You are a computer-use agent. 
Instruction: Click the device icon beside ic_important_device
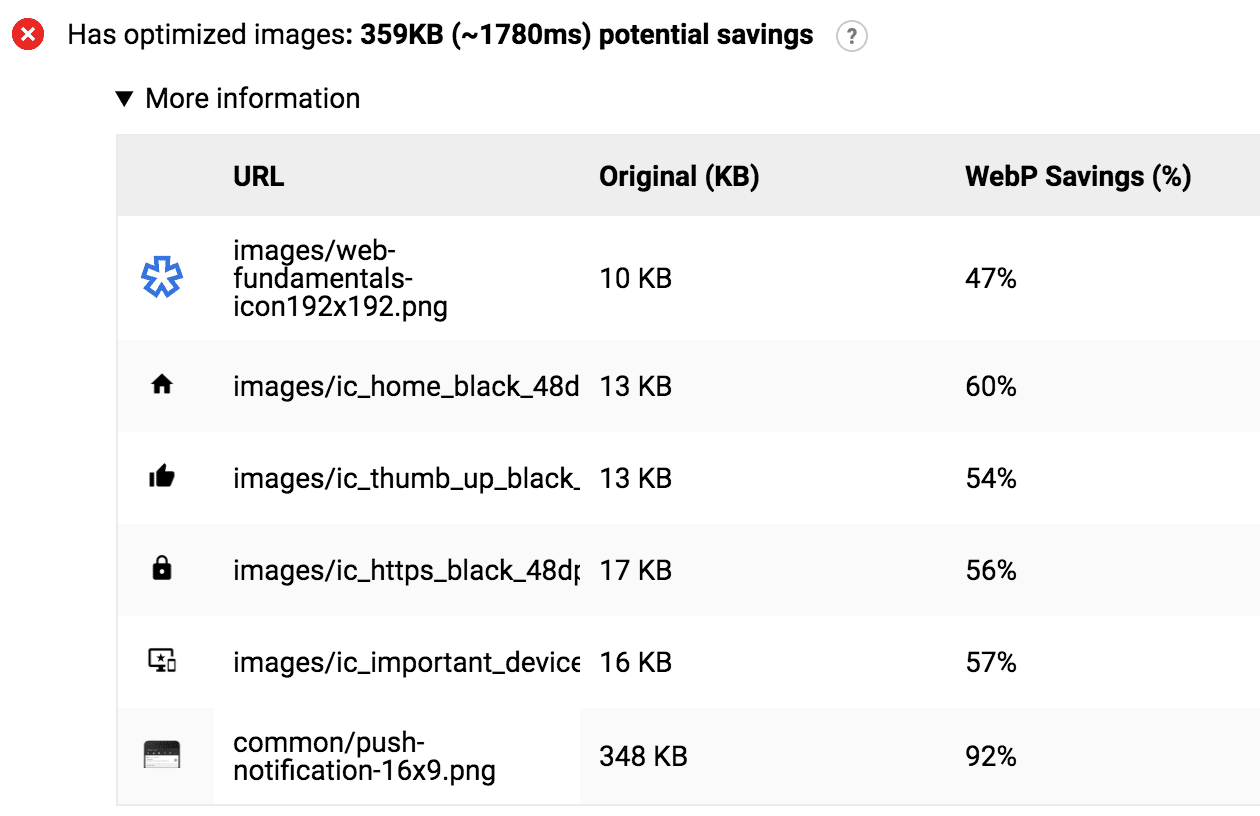point(163,661)
